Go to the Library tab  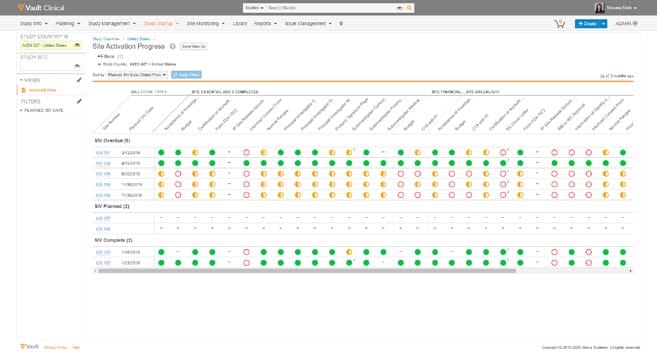(240, 23)
